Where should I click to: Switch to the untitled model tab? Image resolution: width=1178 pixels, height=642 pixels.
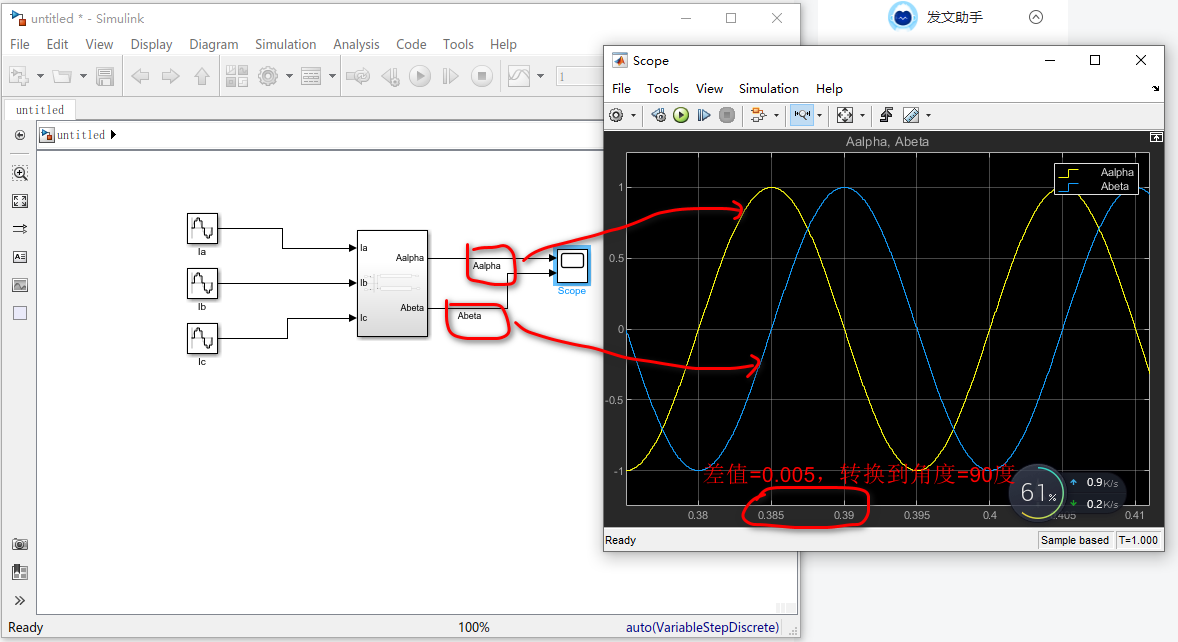[39, 109]
